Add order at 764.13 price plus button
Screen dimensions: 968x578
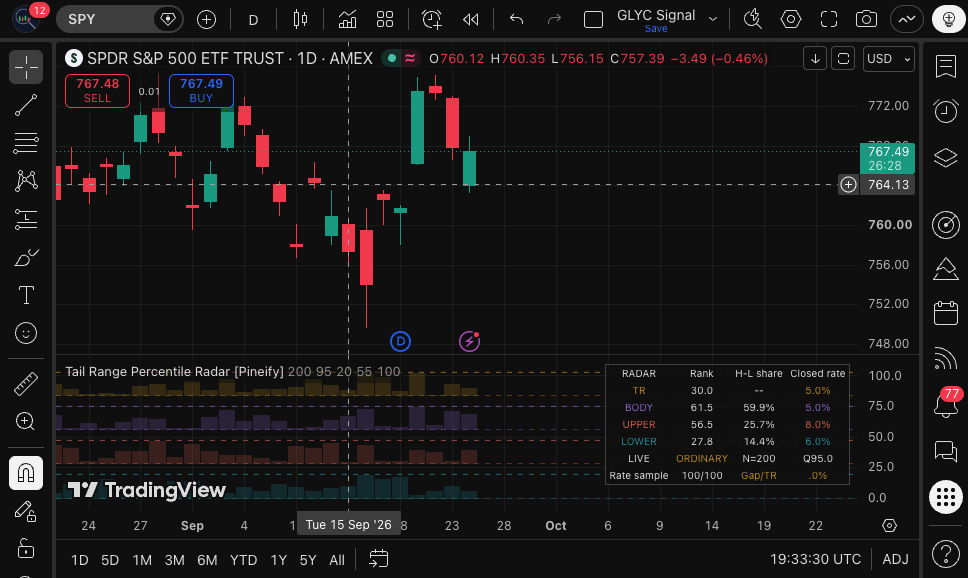click(x=848, y=185)
